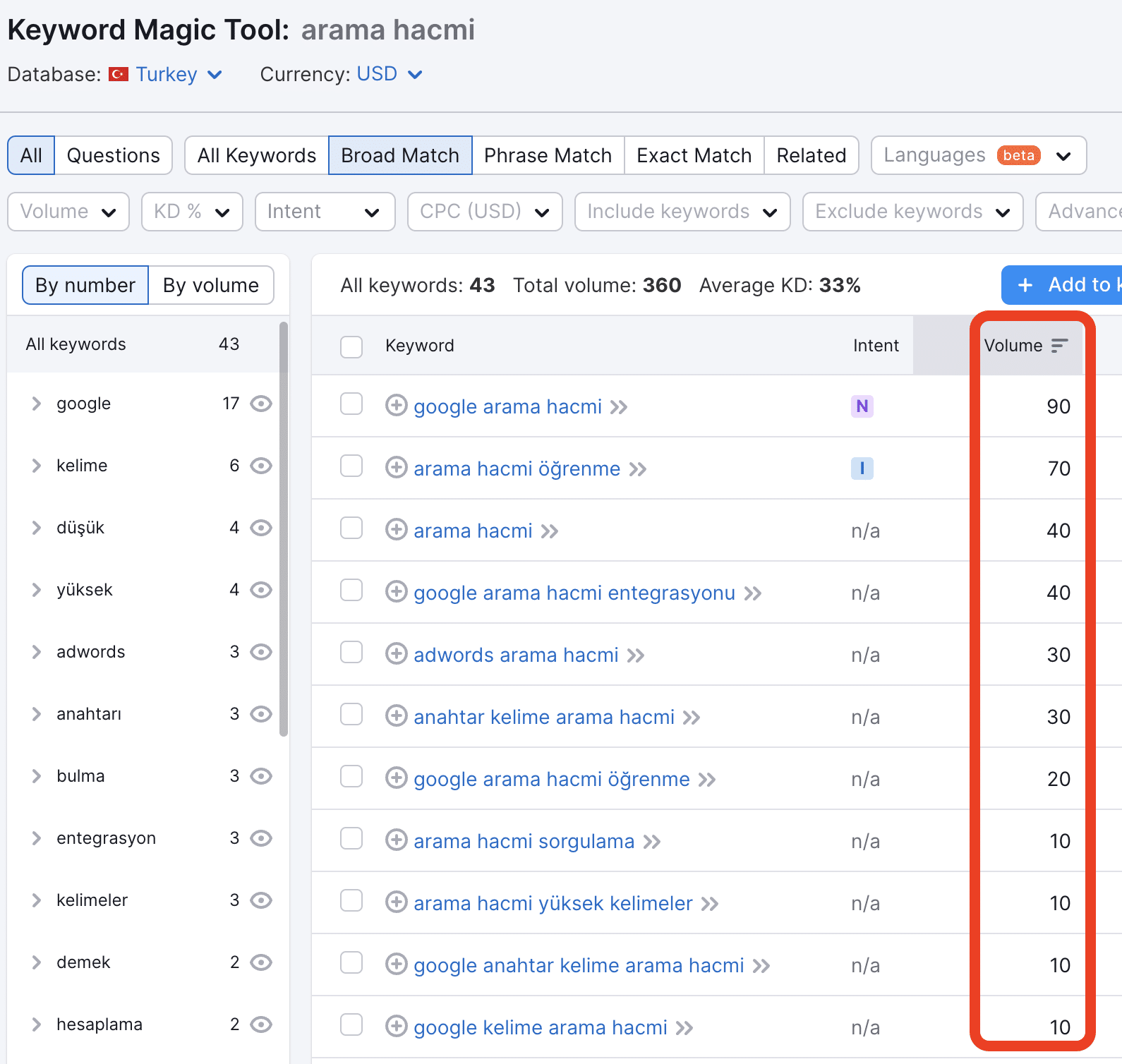Tick the select-all checkbox in table header

tap(351, 346)
